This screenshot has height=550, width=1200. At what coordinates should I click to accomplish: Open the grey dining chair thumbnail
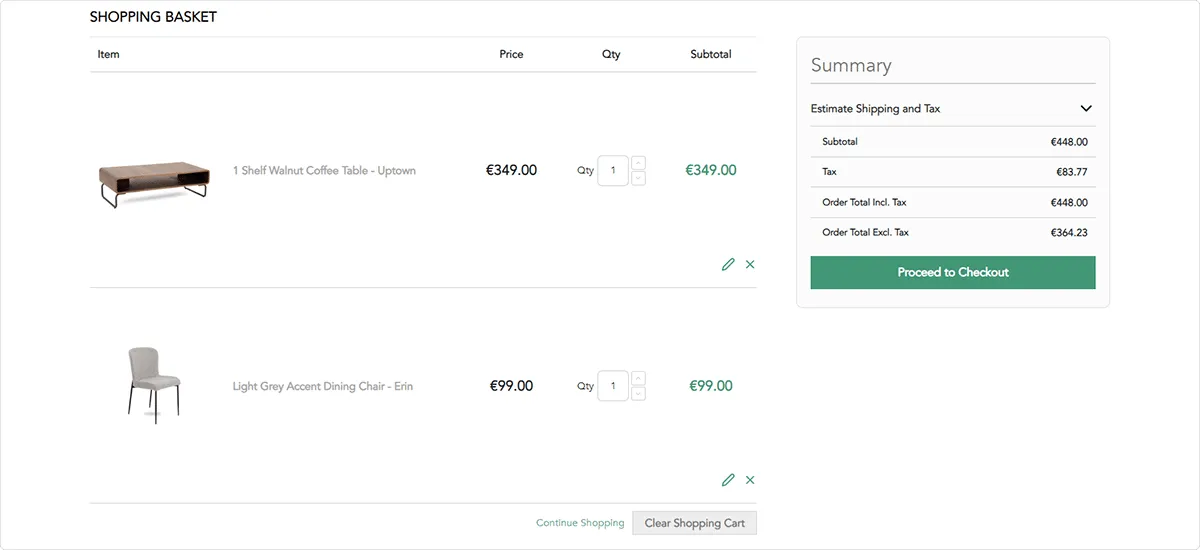154,384
